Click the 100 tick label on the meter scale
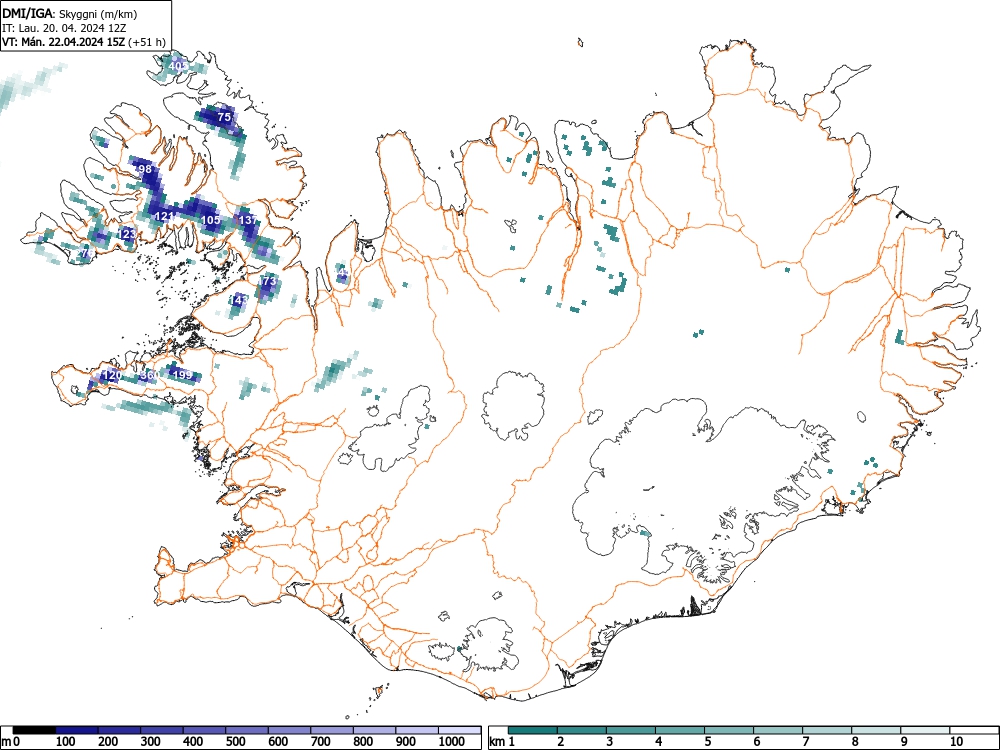The image size is (1000, 750). tap(66, 742)
